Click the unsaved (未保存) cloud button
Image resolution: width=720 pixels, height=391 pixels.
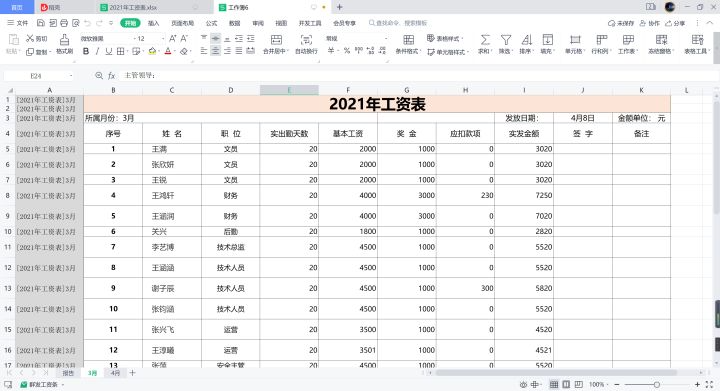coord(621,23)
